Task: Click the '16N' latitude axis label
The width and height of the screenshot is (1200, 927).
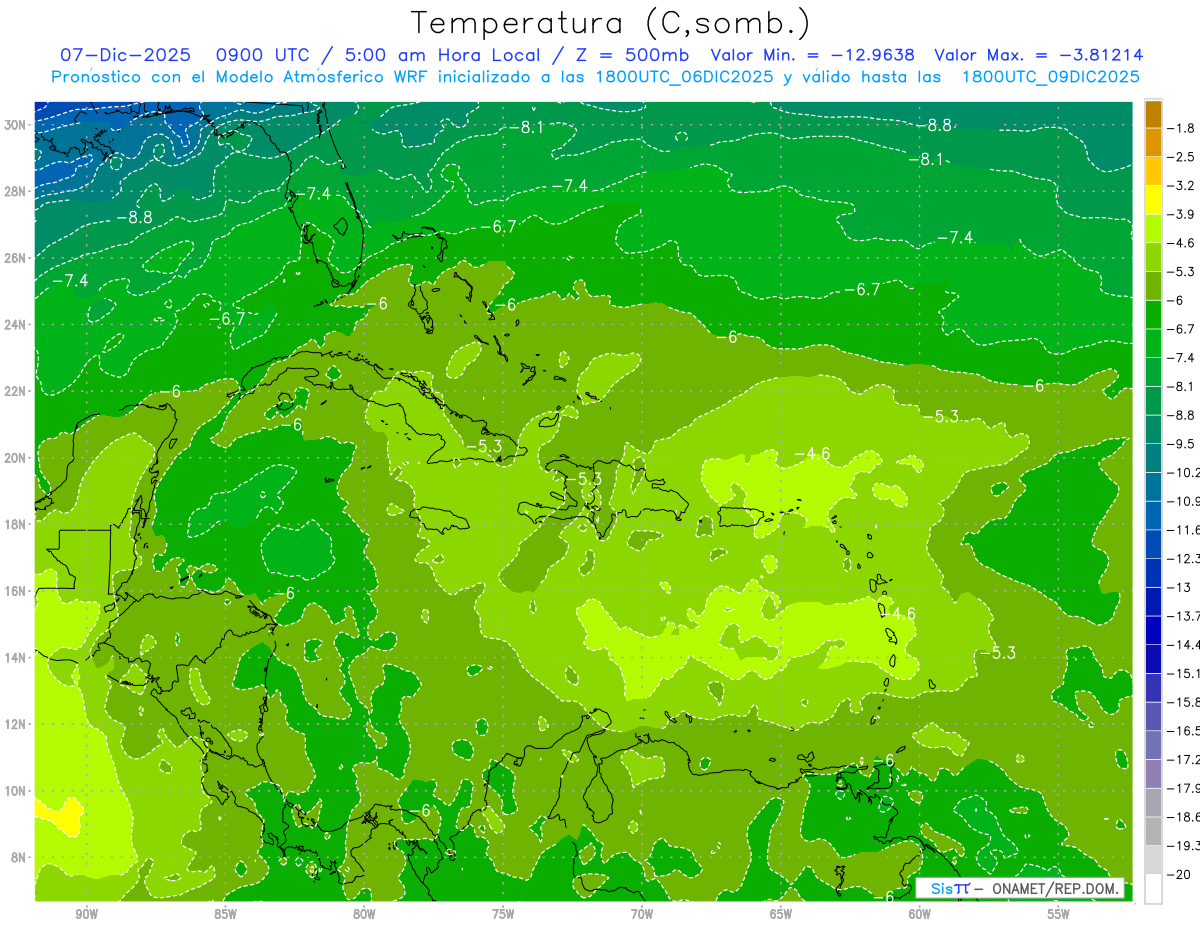Action: click(x=17, y=591)
